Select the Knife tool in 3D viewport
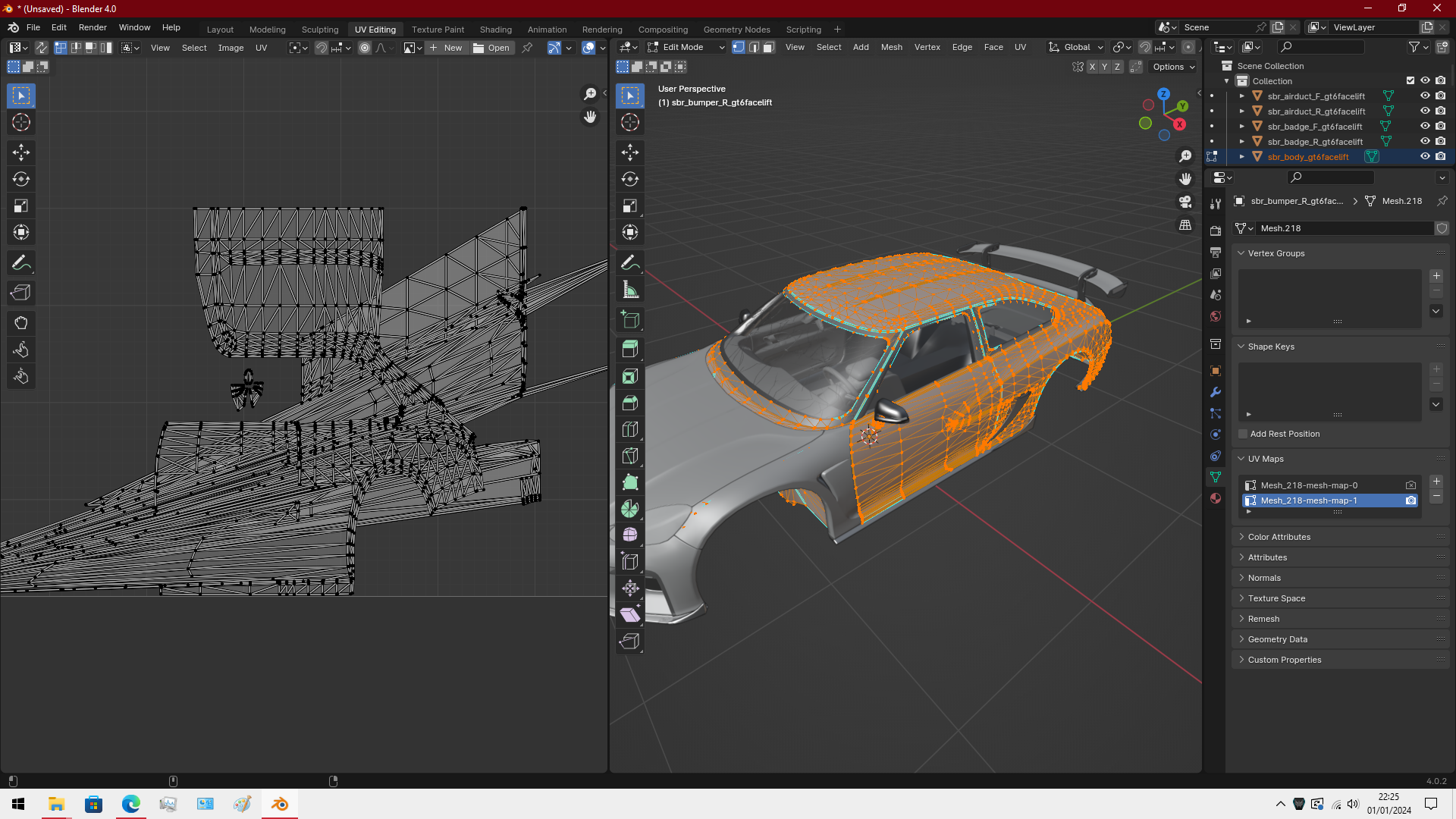 [629, 457]
